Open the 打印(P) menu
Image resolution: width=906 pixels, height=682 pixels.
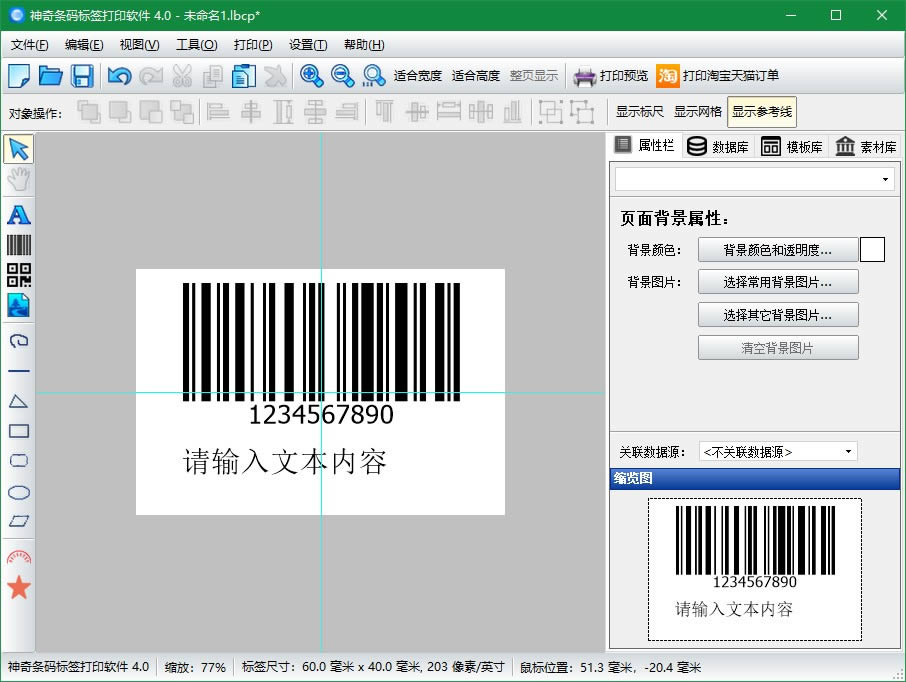point(253,45)
